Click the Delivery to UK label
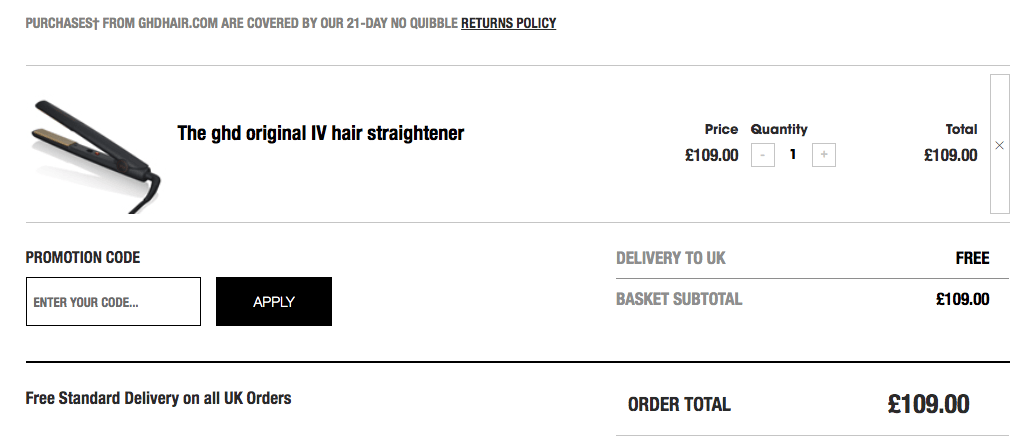1033x448 pixels. coord(671,258)
